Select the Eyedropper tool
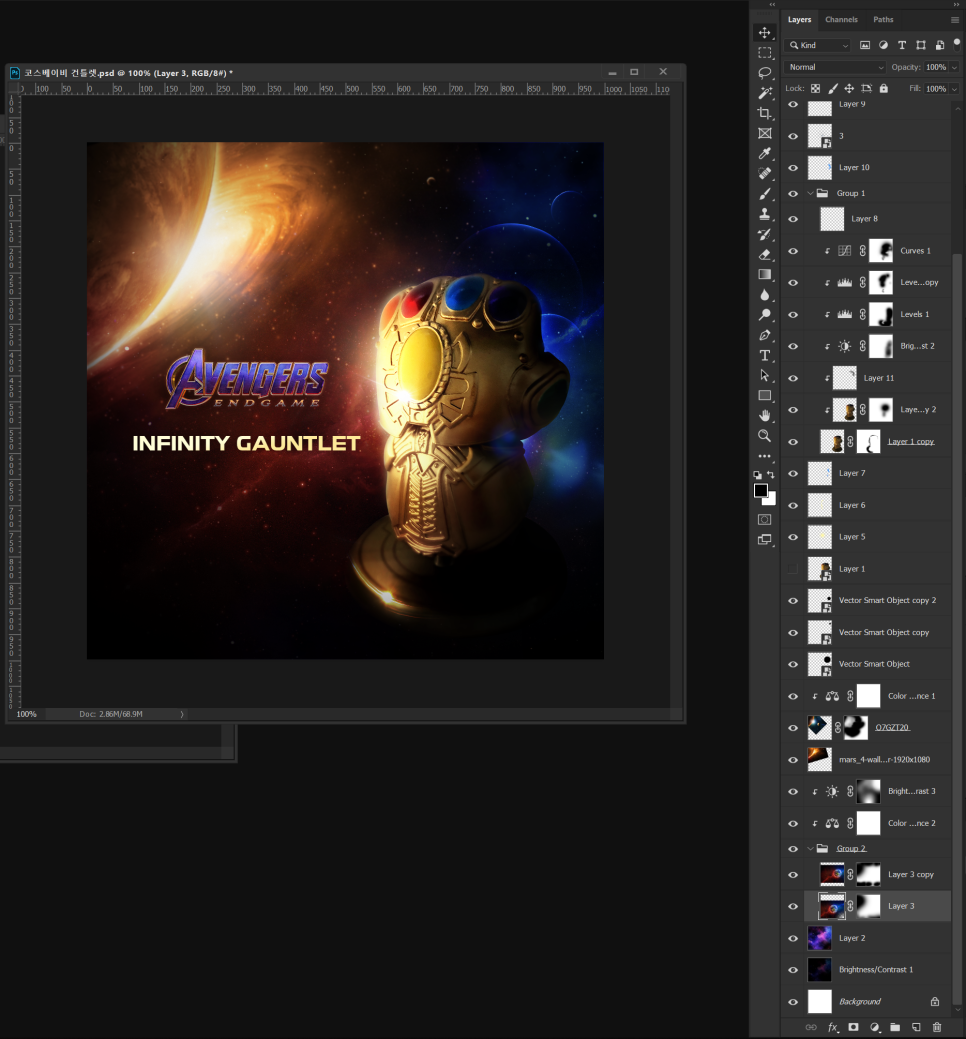 point(765,154)
